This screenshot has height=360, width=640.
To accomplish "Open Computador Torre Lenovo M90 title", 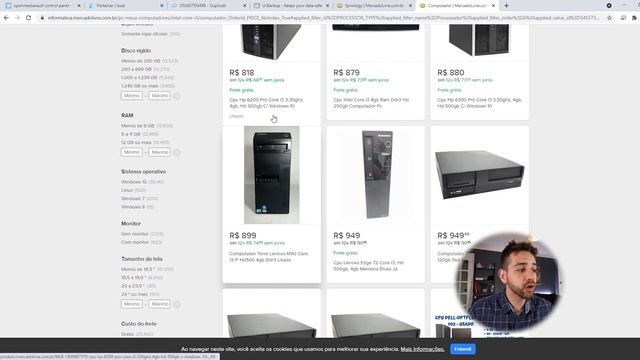I will tap(269, 257).
